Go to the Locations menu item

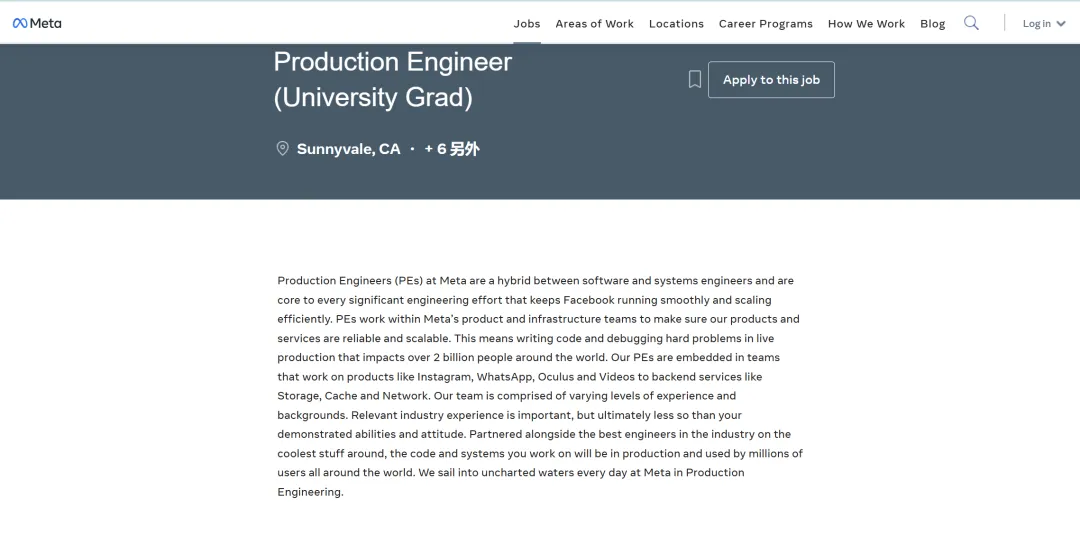pos(676,23)
